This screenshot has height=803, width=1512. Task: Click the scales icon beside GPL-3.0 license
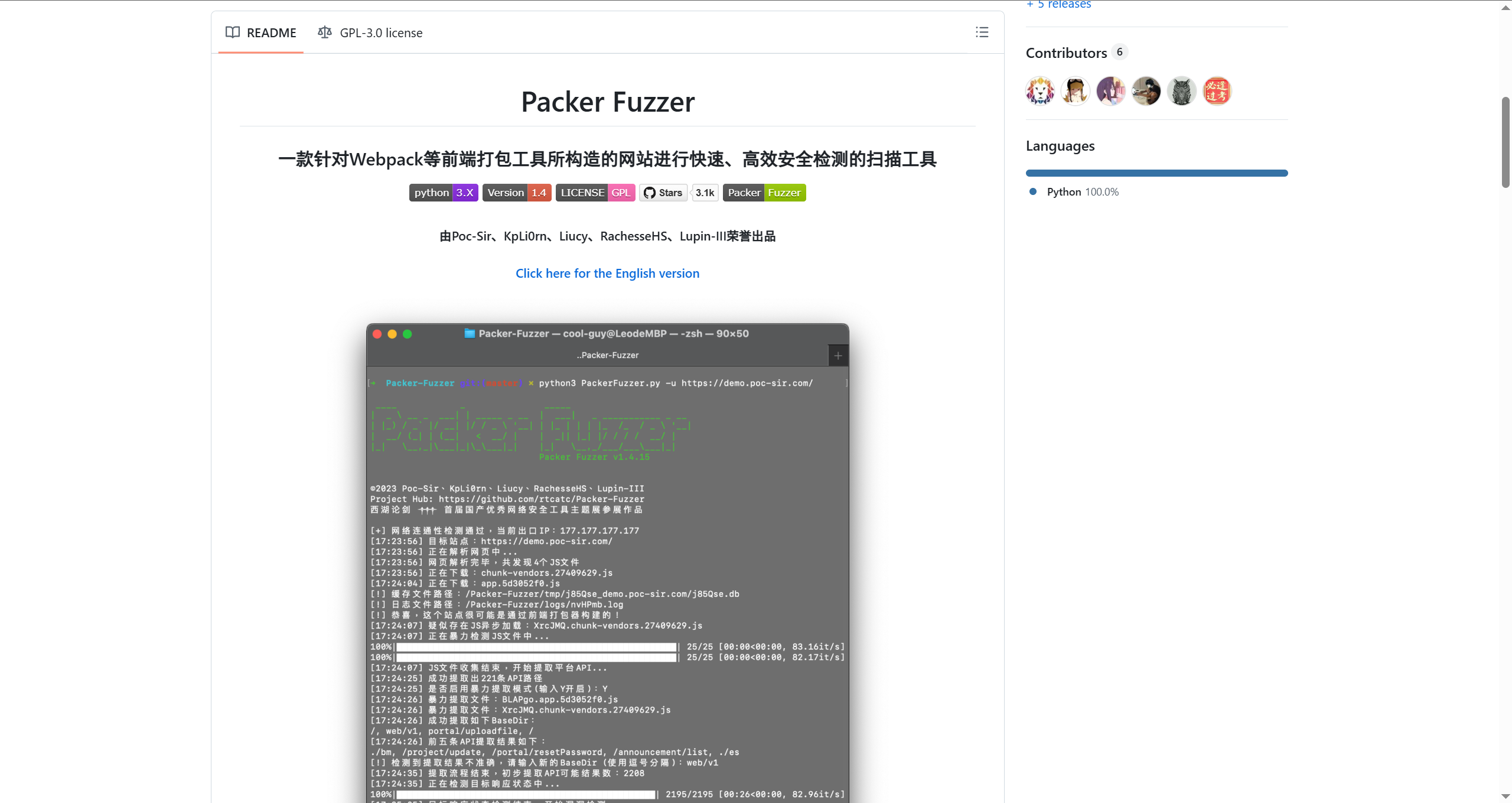pos(325,32)
